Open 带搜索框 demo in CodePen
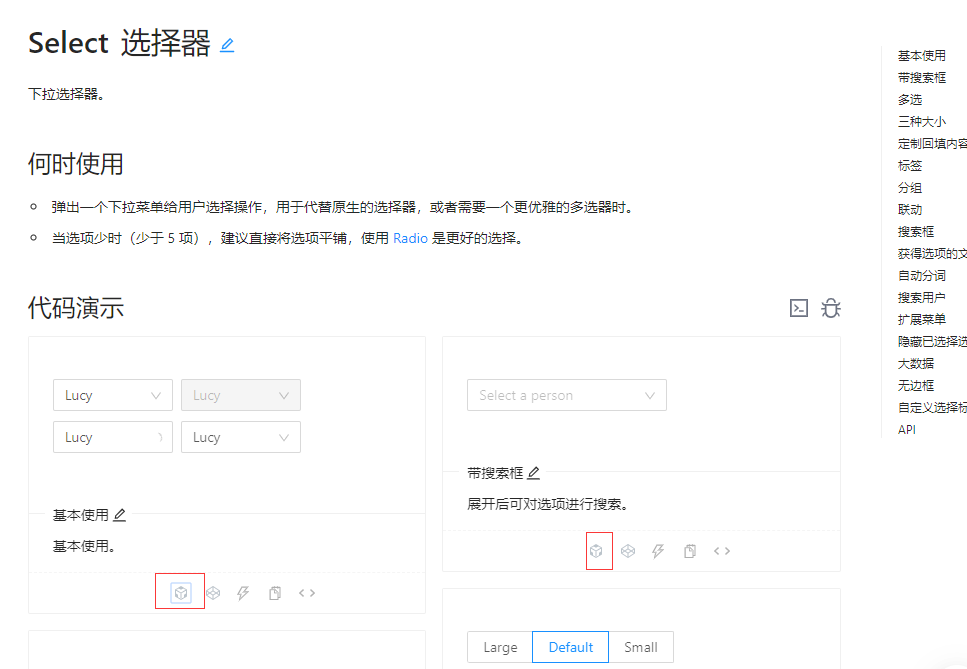The height and width of the screenshot is (669, 967). 628,551
